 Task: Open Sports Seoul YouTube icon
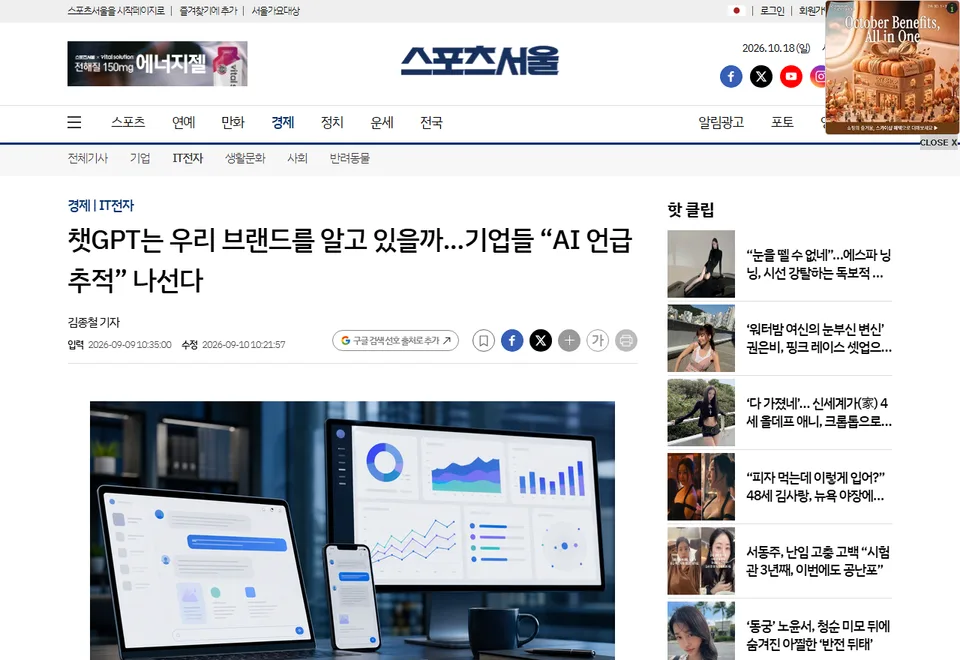click(791, 77)
